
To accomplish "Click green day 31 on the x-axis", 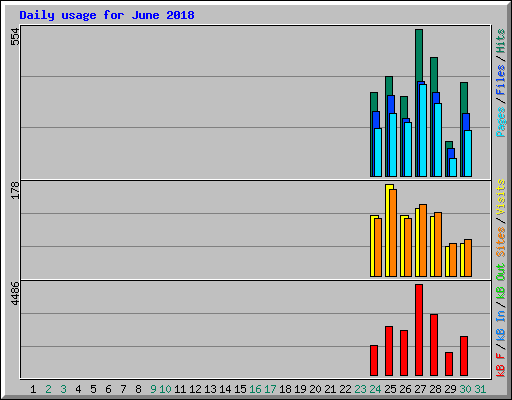I will click(480, 389).
